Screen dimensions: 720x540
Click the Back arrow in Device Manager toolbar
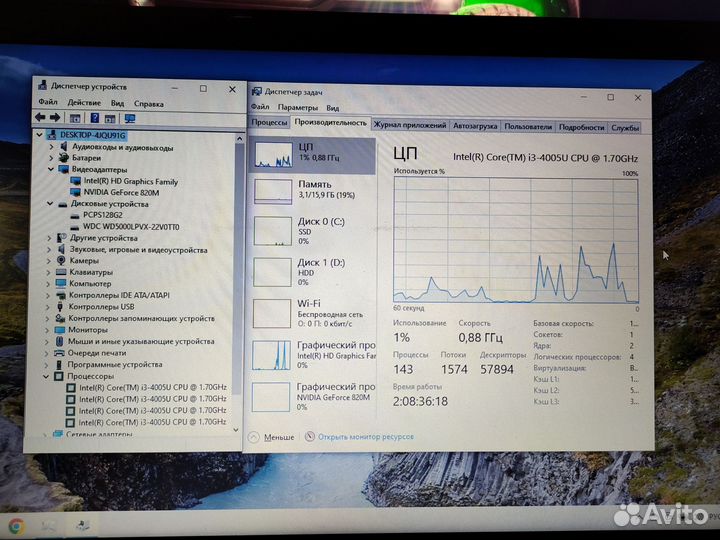click(x=40, y=118)
